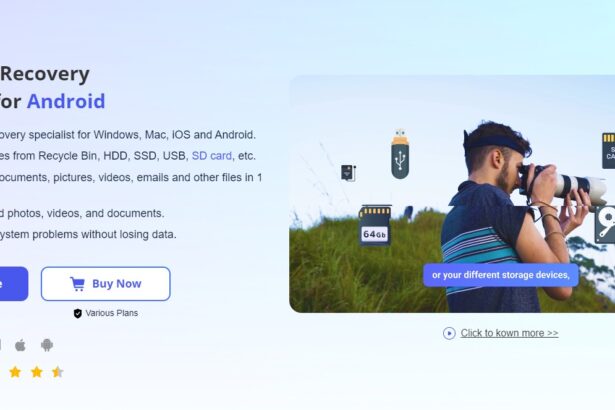Click the Buy Now button

point(106,284)
